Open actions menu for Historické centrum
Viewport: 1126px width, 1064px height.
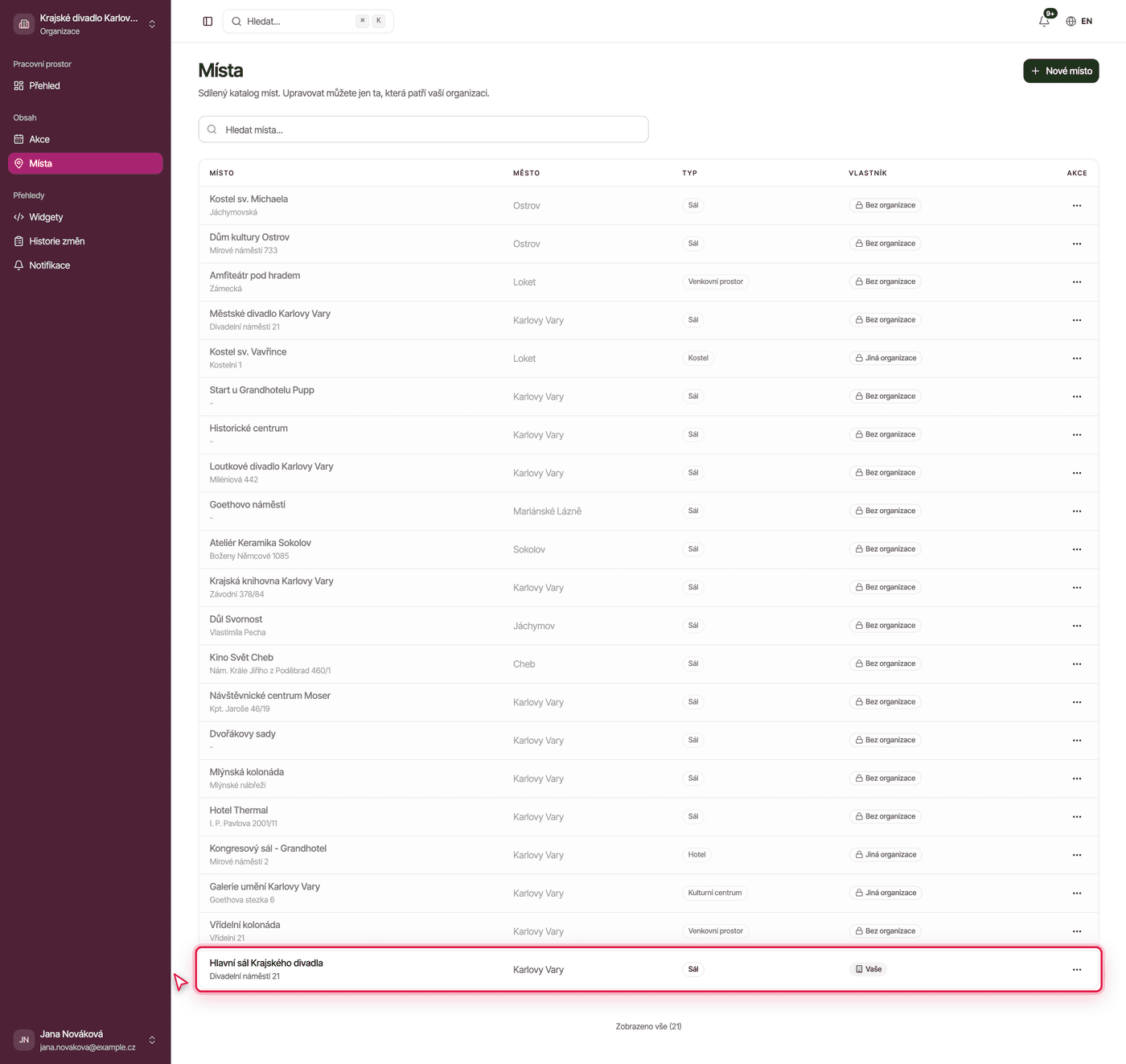pyautogui.click(x=1077, y=435)
